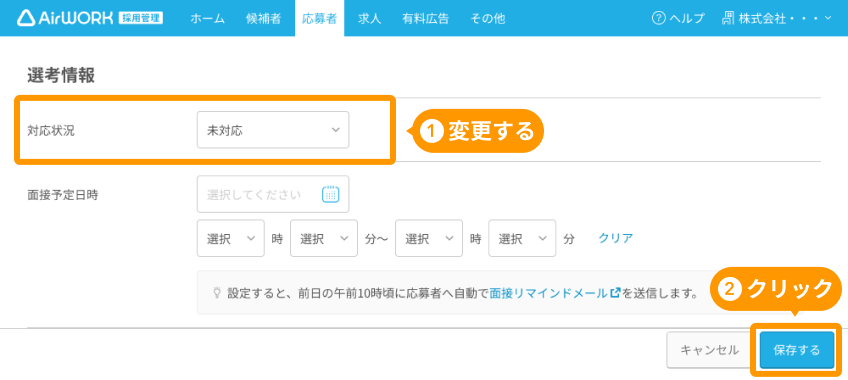Open the end minute 選択 dropdown
Screen dimensions: 848x380
[x=522, y=238]
